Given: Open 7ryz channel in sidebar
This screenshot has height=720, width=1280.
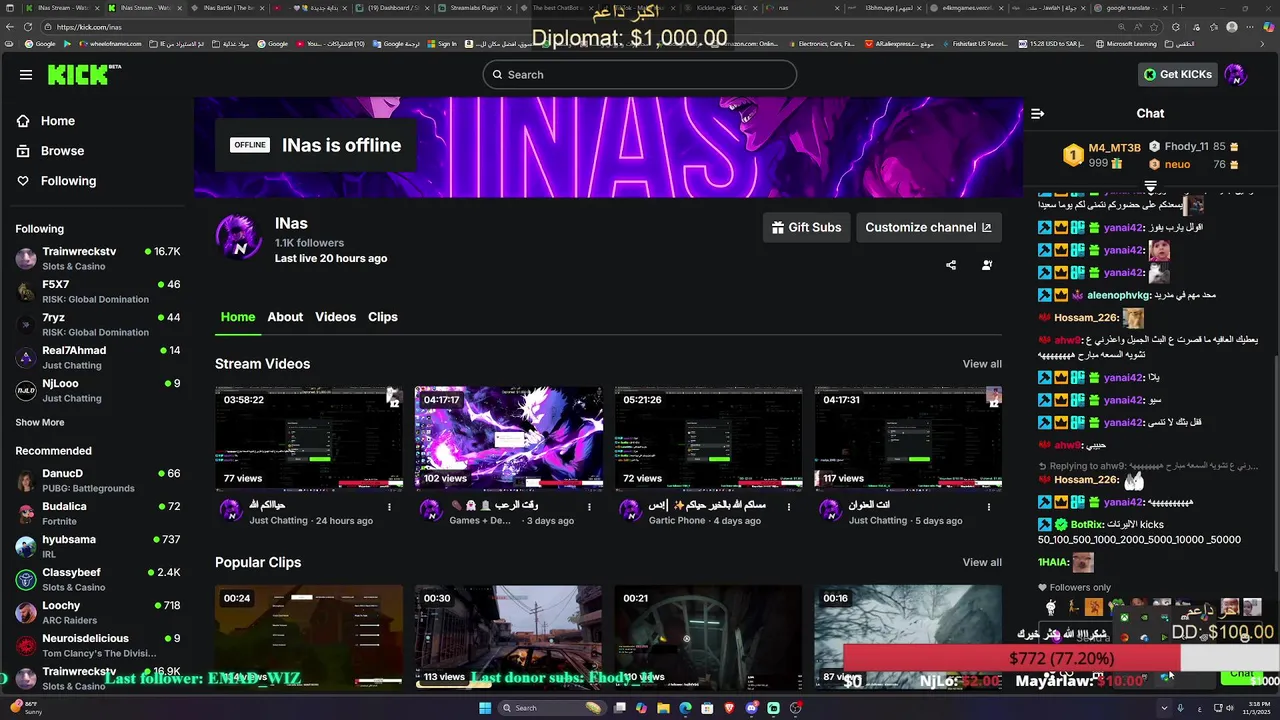Looking at the screenshot, I should [x=97, y=325].
